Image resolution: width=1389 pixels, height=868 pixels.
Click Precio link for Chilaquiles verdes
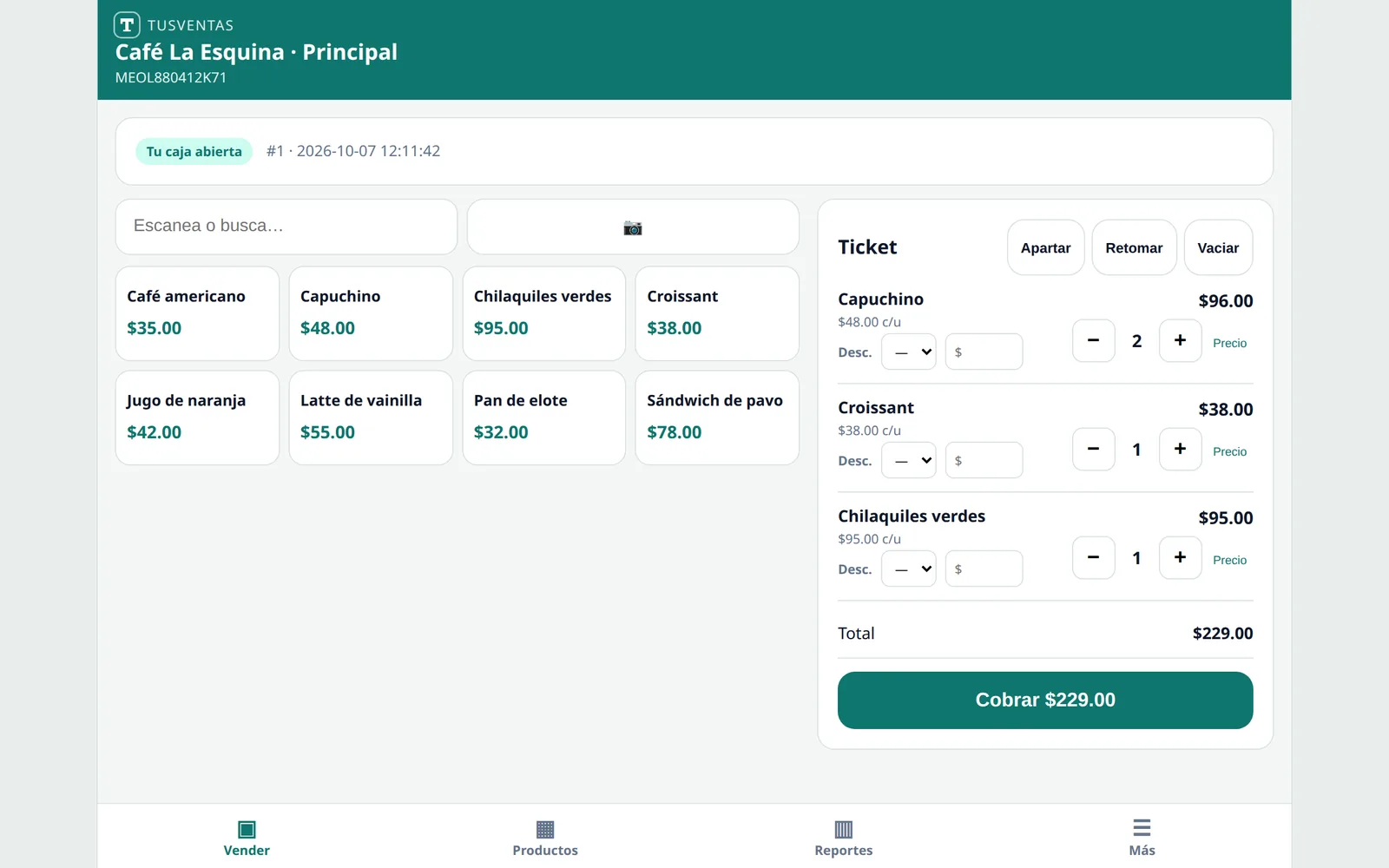click(1229, 560)
